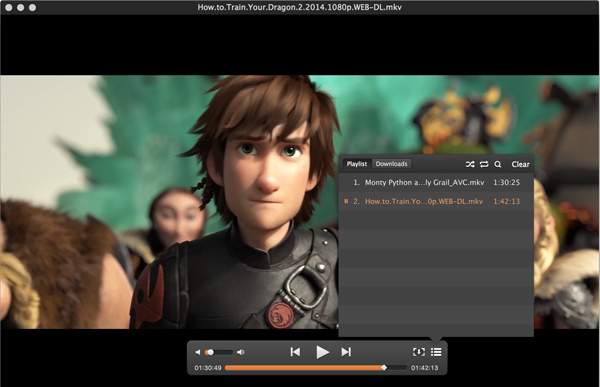The height and width of the screenshot is (387, 600).
Task: Switch to the Playlist tab
Action: point(357,164)
